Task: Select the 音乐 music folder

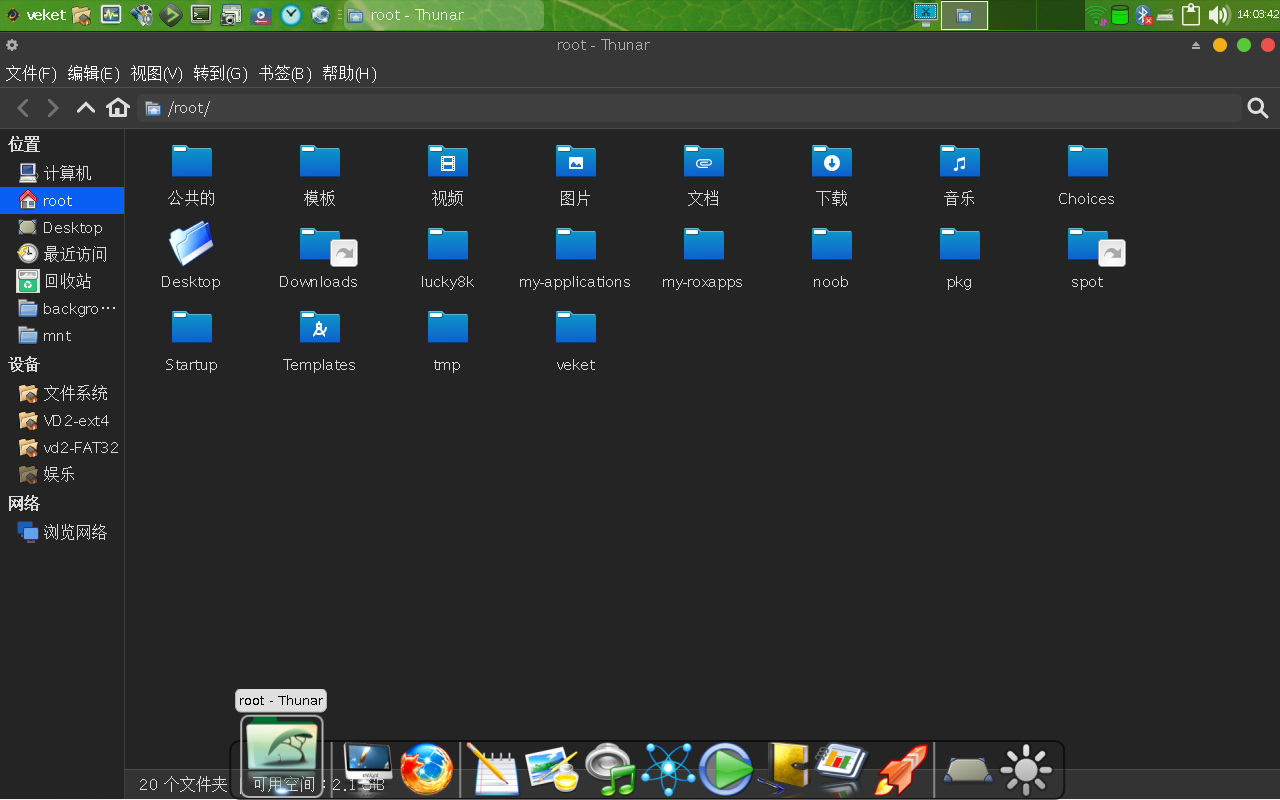Action: click(959, 175)
